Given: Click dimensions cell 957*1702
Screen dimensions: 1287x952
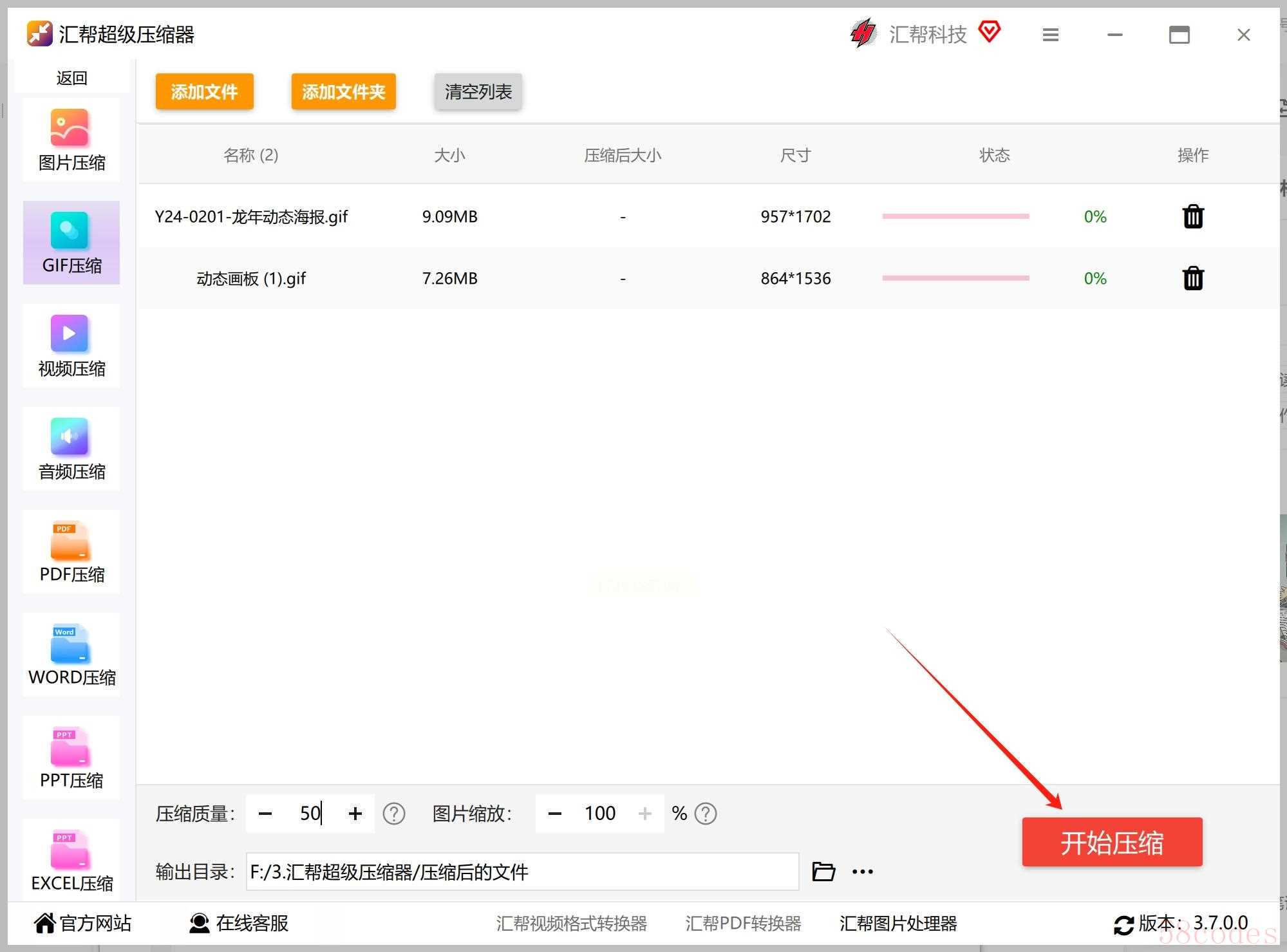Looking at the screenshot, I should coord(796,217).
